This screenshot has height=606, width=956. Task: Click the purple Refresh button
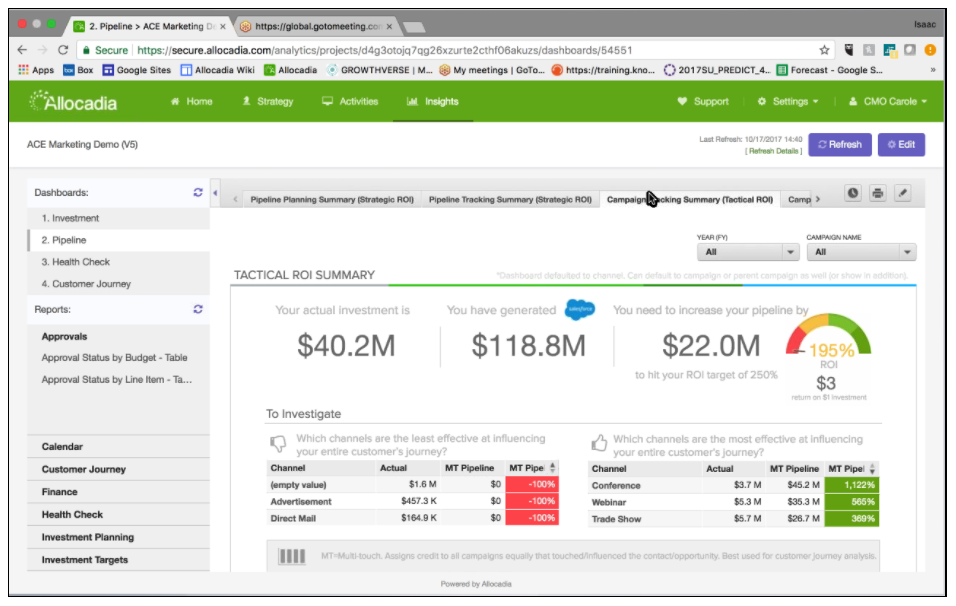click(840, 144)
